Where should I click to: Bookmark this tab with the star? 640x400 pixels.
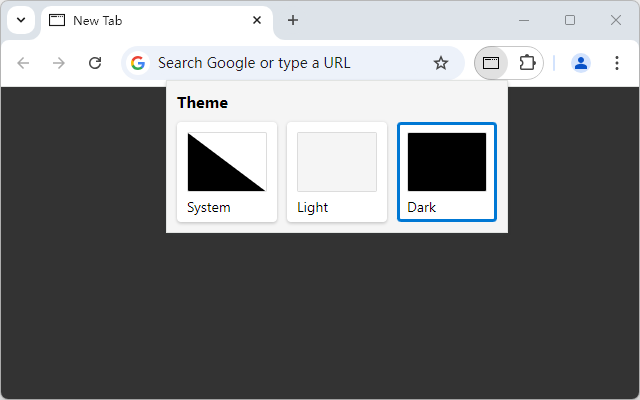[x=441, y=63]
